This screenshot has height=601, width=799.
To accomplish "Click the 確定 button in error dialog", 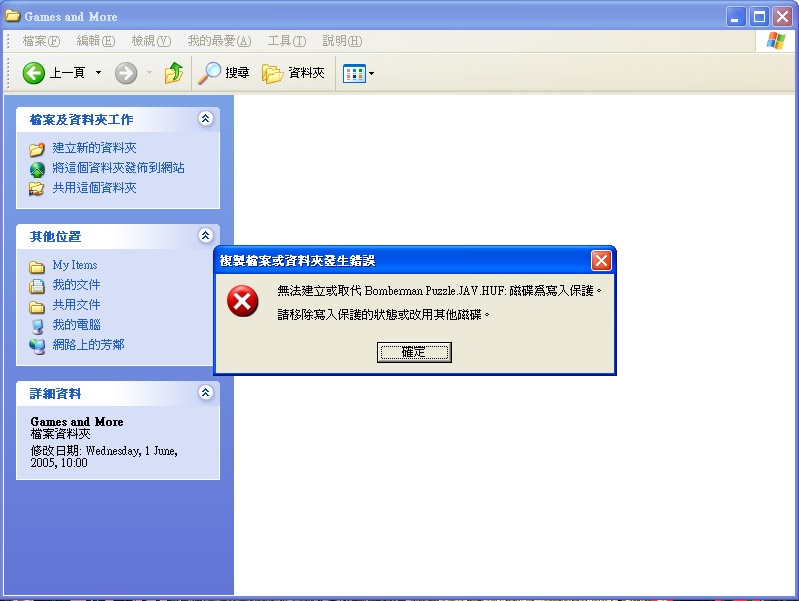I will [414, 352].
